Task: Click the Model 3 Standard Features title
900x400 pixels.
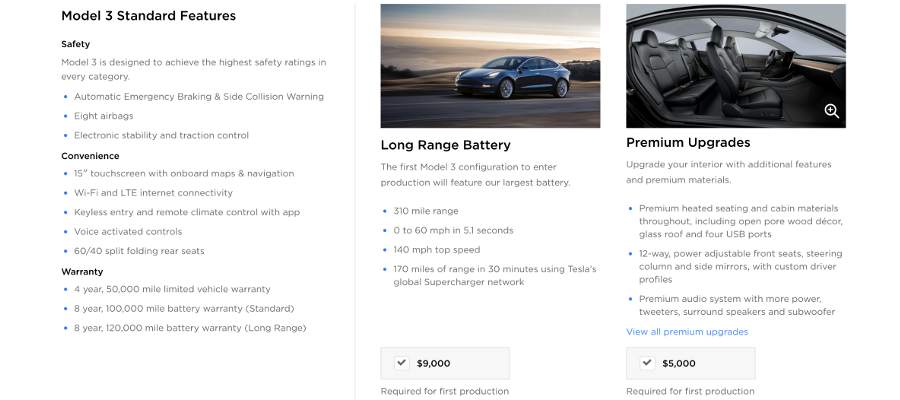Action: tap(149, 16)
